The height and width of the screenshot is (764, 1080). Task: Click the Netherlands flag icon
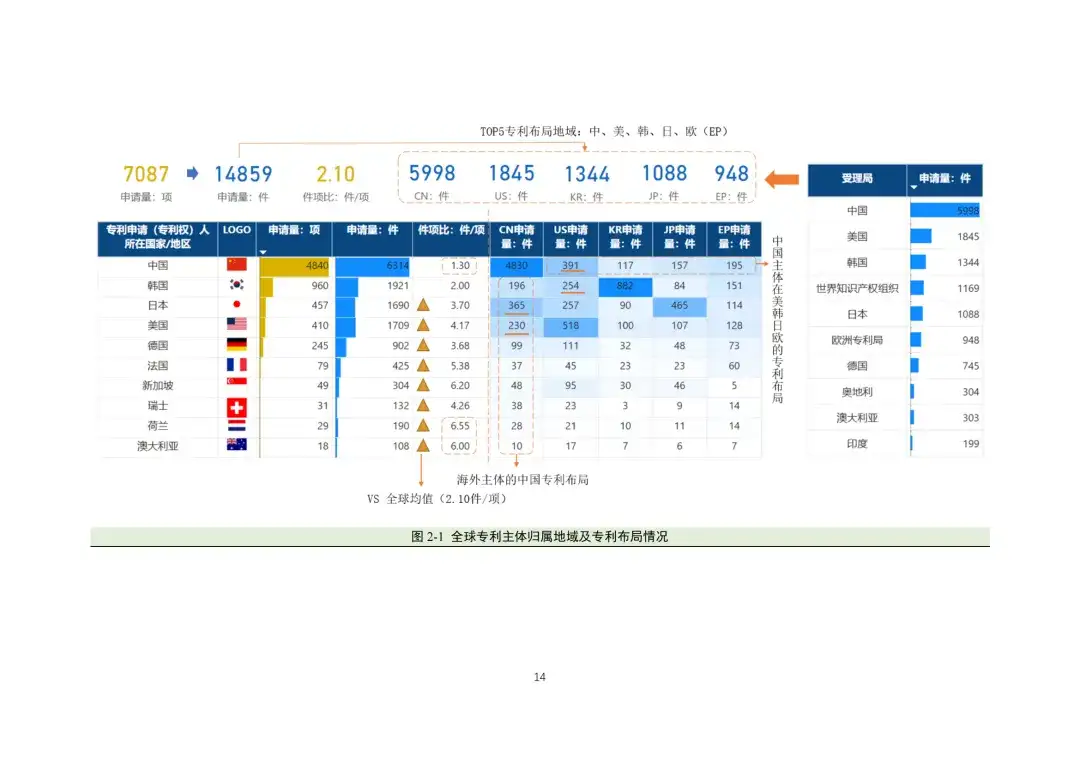236,426
